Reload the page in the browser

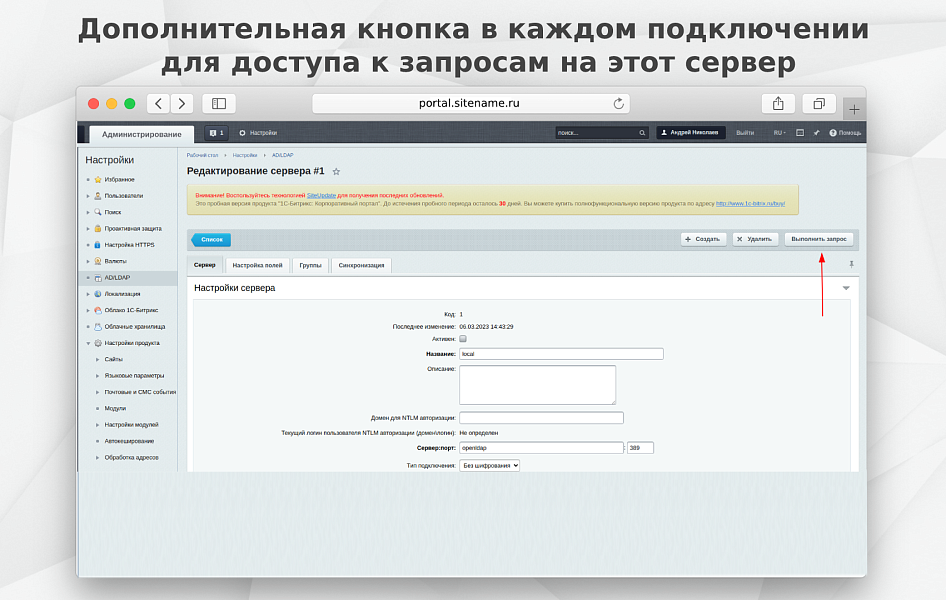click(x=619, y=103)
